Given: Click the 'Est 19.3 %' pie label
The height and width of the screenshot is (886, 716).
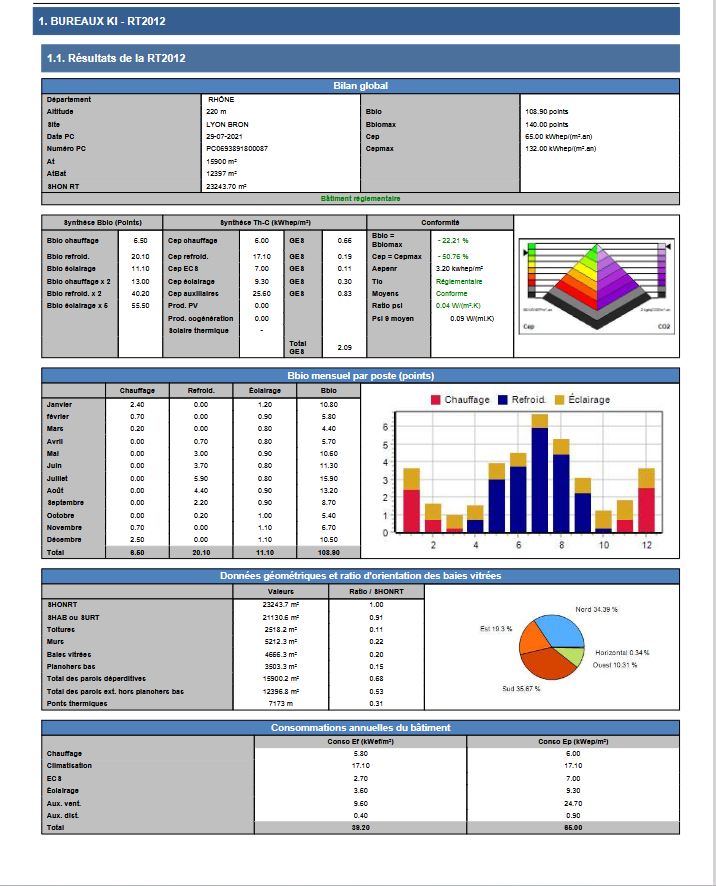Looking at the screenshot, I should 496,629.
